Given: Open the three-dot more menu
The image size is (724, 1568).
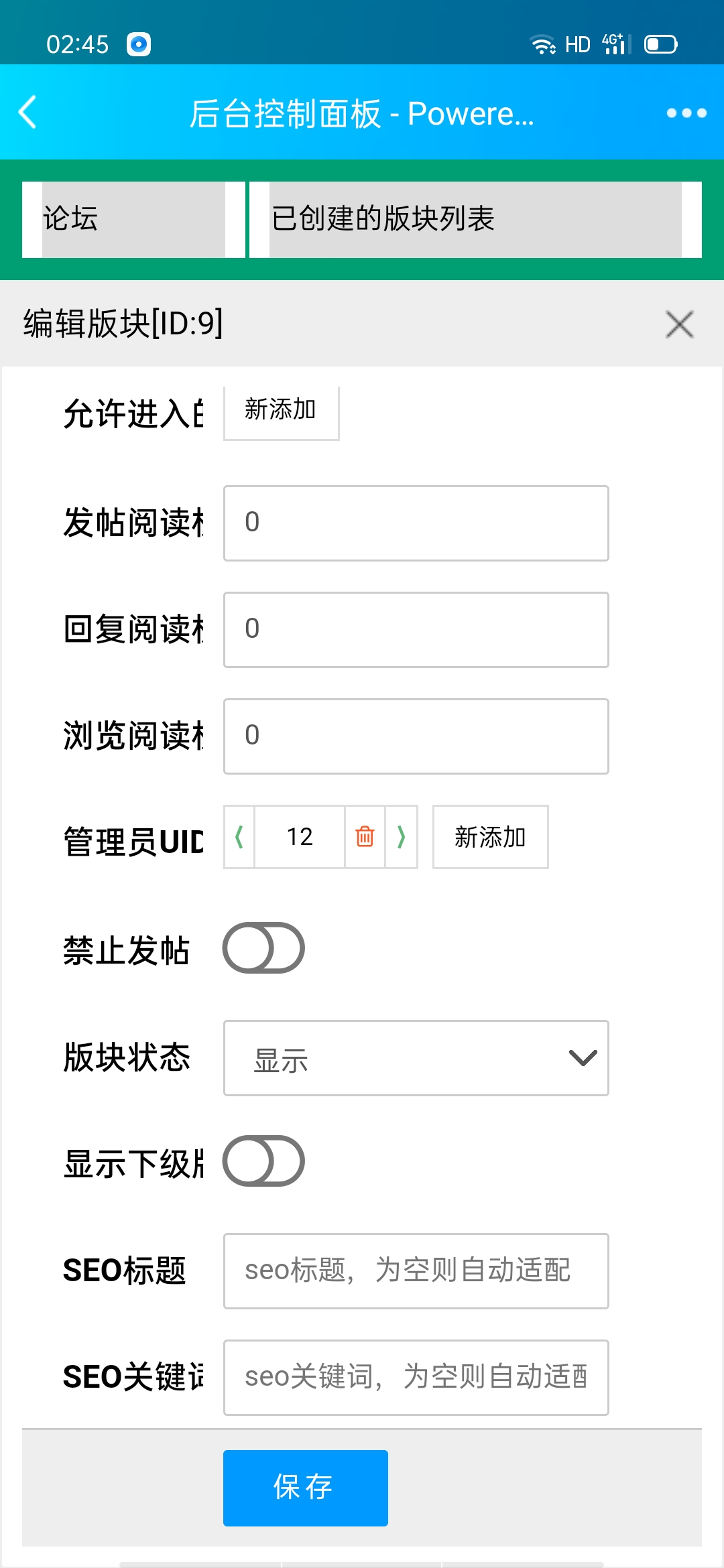Looking at the screenshot, I should pyautogui.click(x=686, y=113).
